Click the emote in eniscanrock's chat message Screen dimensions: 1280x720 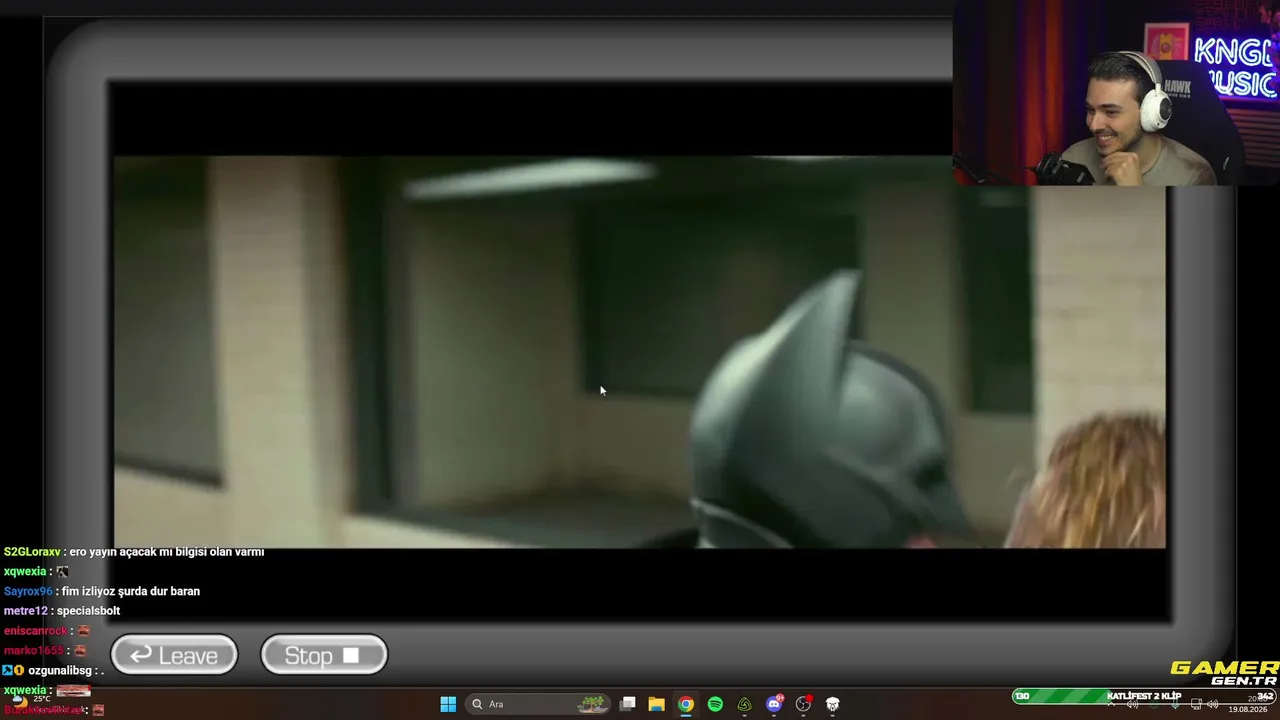point(84,631)
